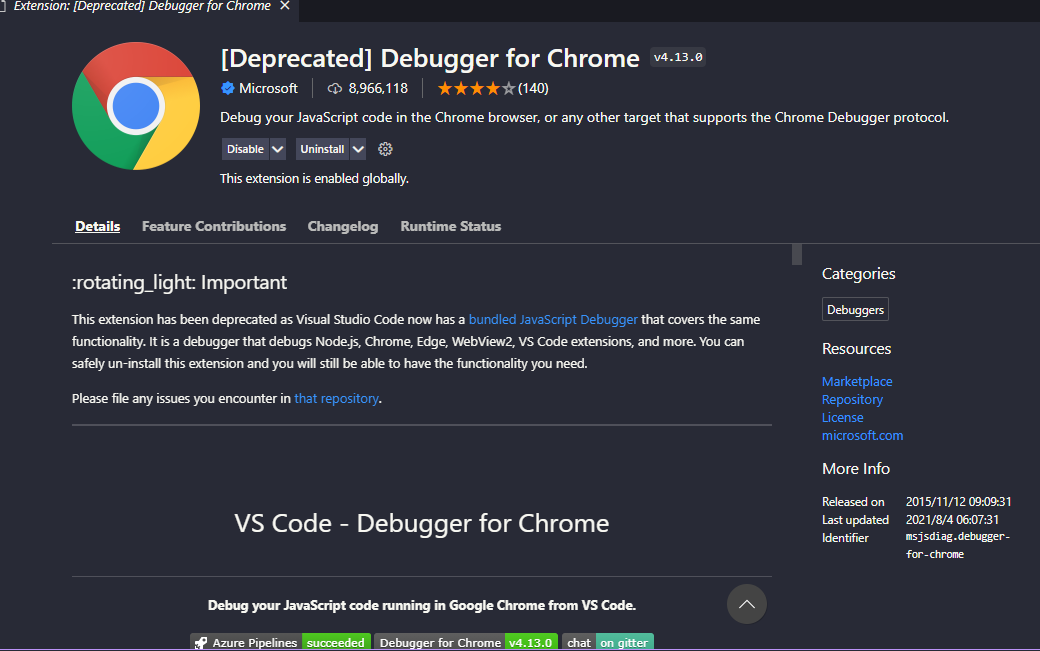Expand the Uninstall dropdown arrow
The height and width of the screenshot is (651, 1040).
click(x=358, y=149)
